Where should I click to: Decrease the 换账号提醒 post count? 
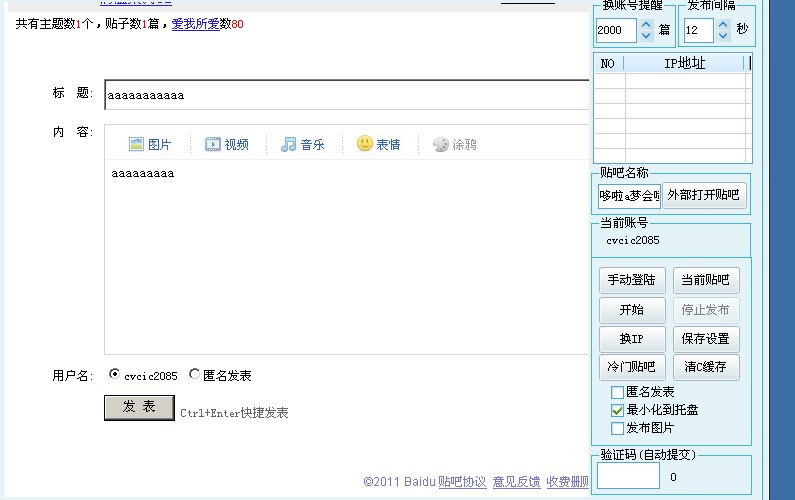coord(646,35)
